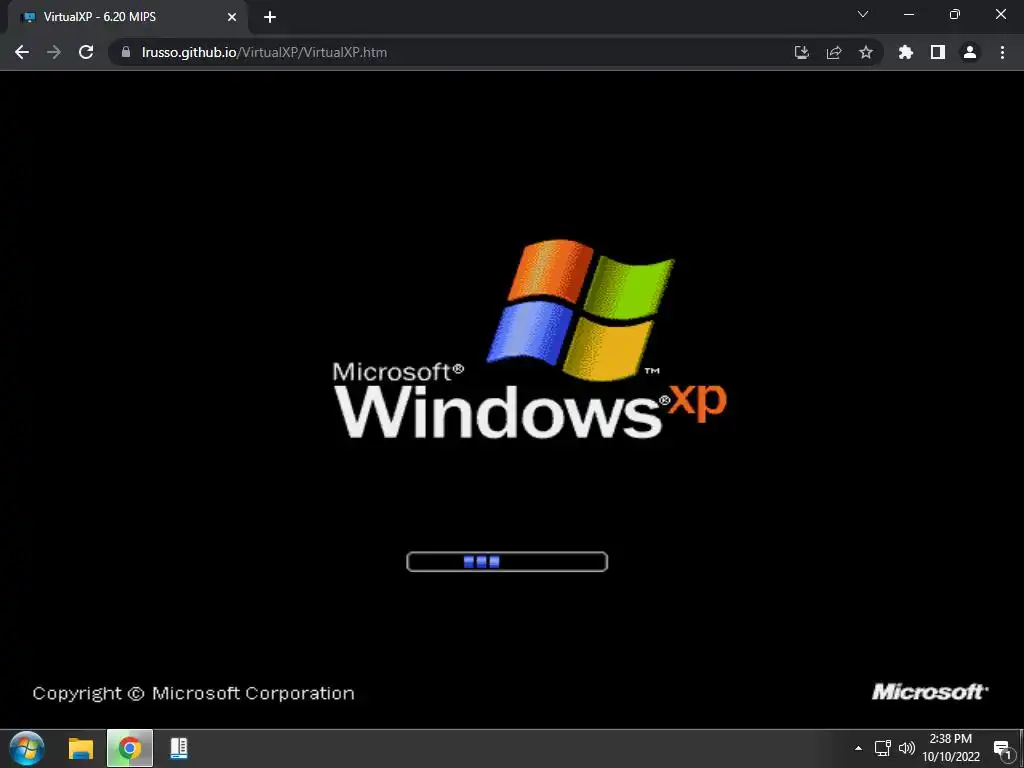
Task: Open the notification center icon
Action: click(x=1002, y=749)
